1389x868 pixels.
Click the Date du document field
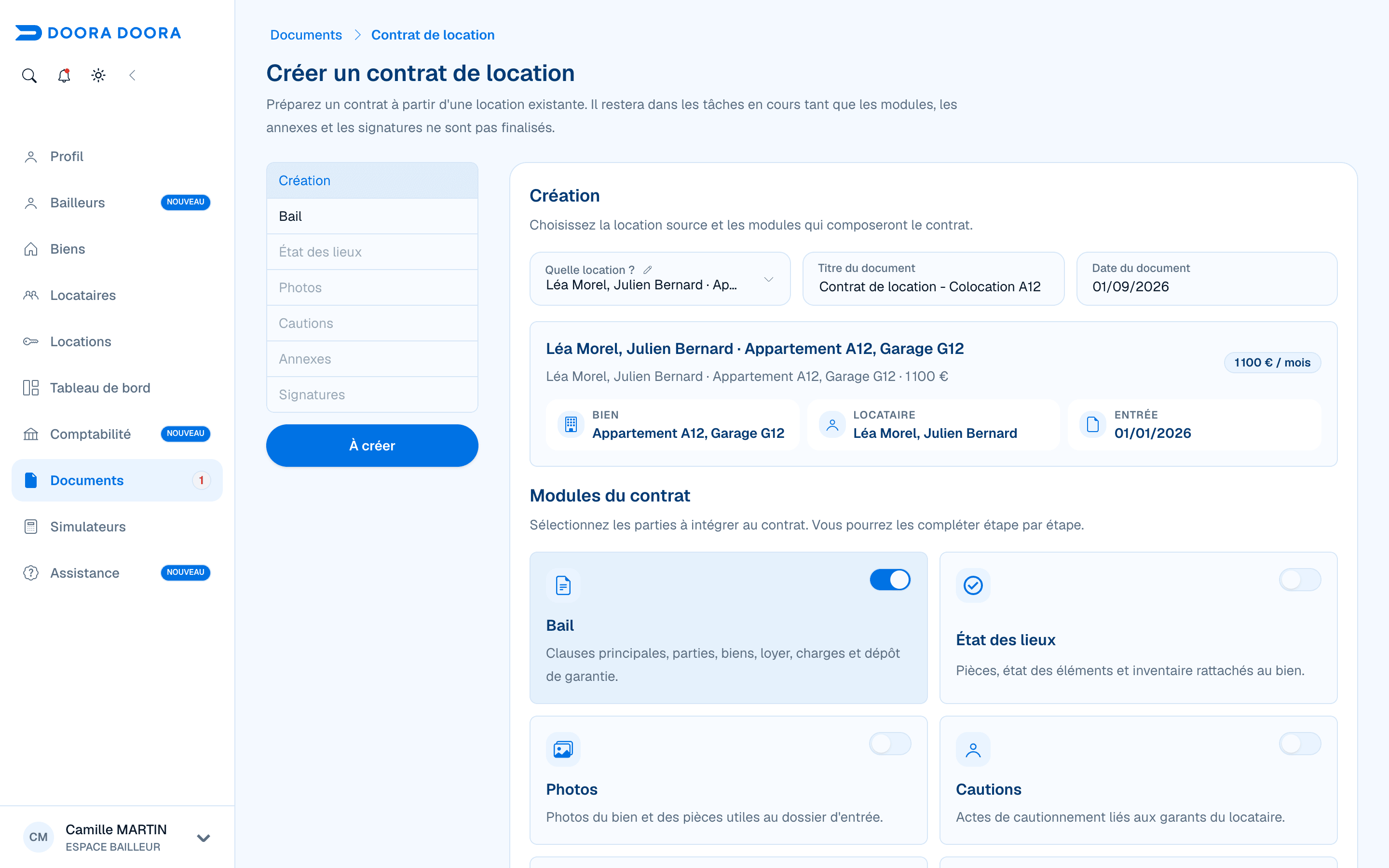pyautogui.click(x=1207, y=279)
